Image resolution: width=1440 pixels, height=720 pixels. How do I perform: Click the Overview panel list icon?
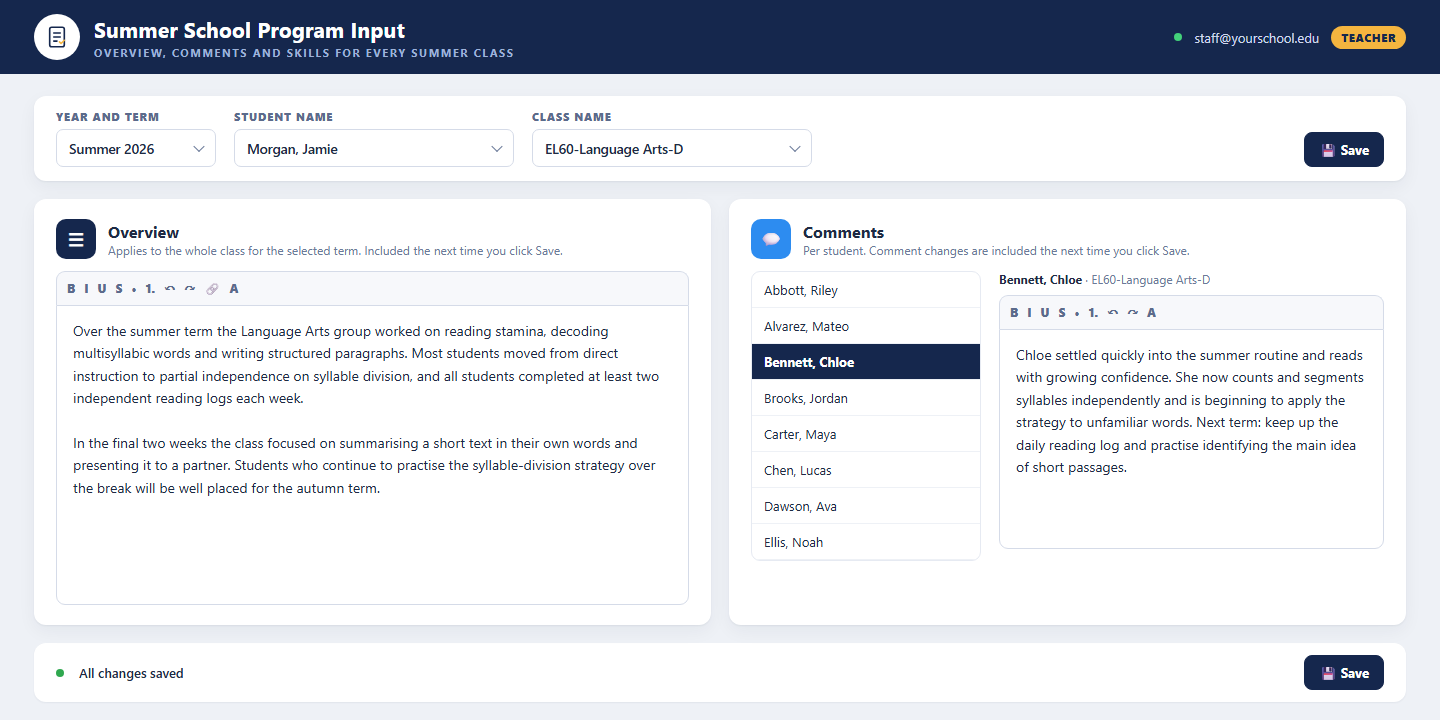pyautogui.click(x=76, y=239)
